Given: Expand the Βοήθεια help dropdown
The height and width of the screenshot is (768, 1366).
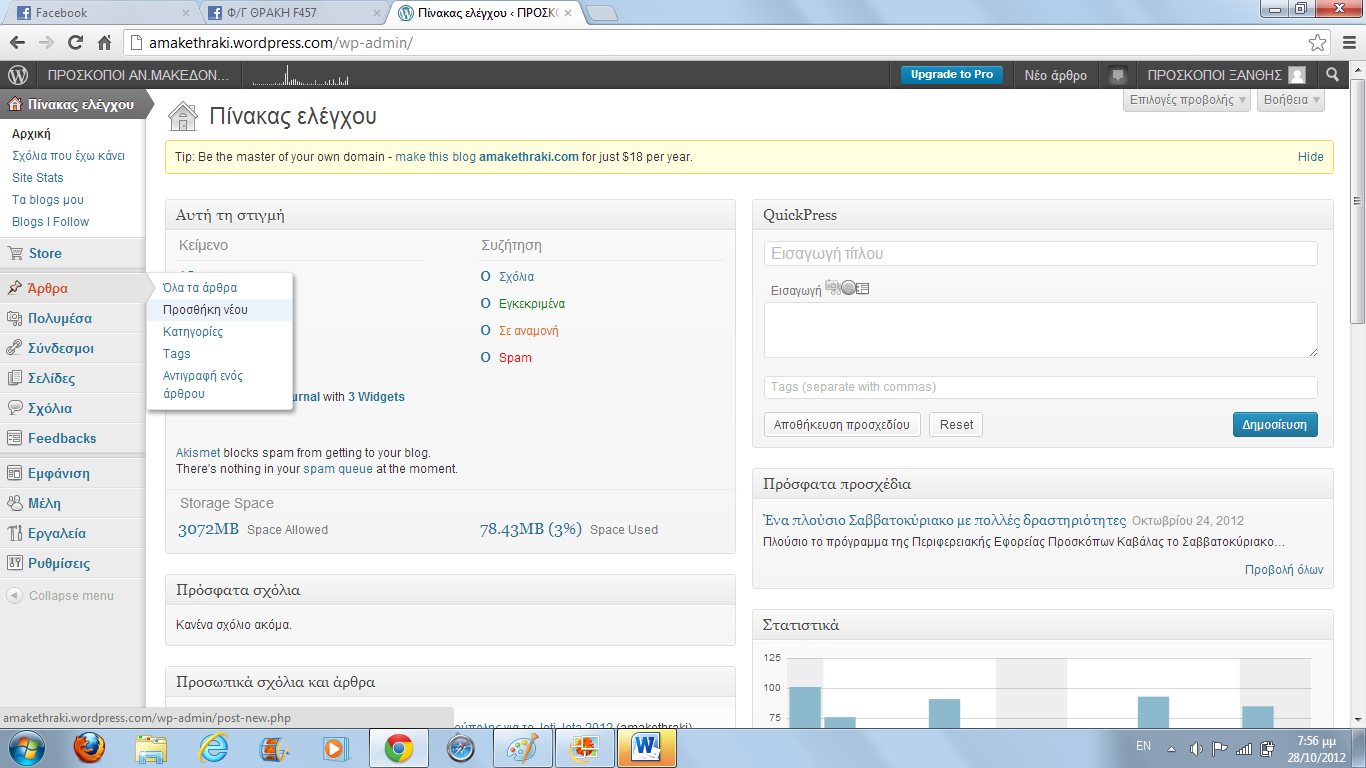Looking at the screenshot, I should point(1291,100).
